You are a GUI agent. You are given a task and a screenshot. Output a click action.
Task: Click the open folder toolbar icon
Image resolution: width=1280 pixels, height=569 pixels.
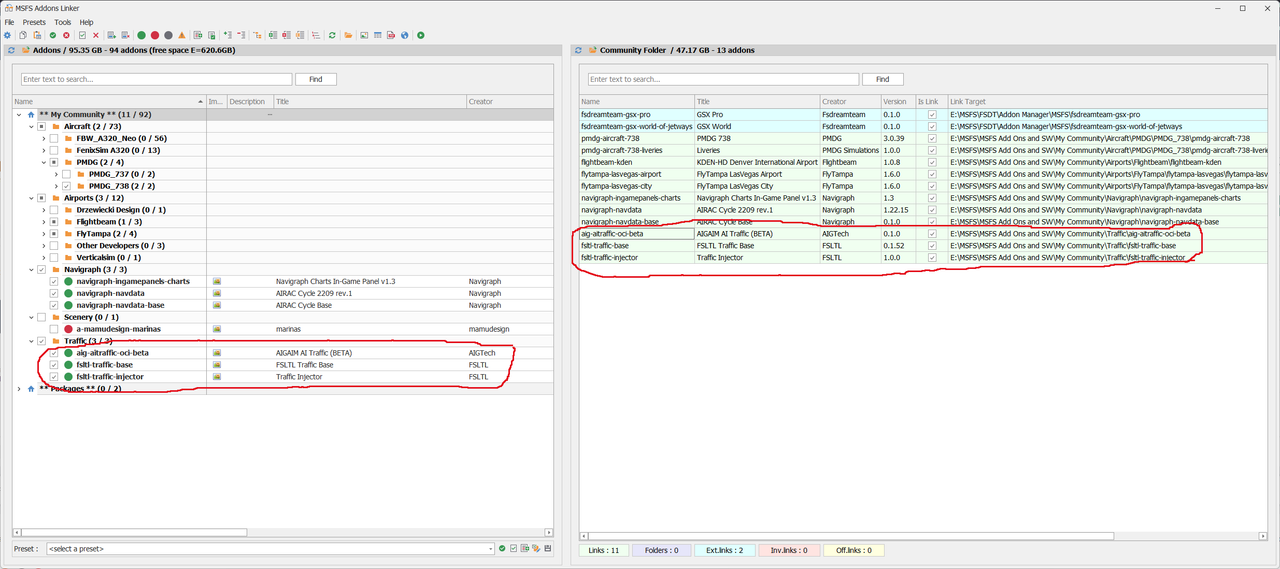(x=348, y=35)
